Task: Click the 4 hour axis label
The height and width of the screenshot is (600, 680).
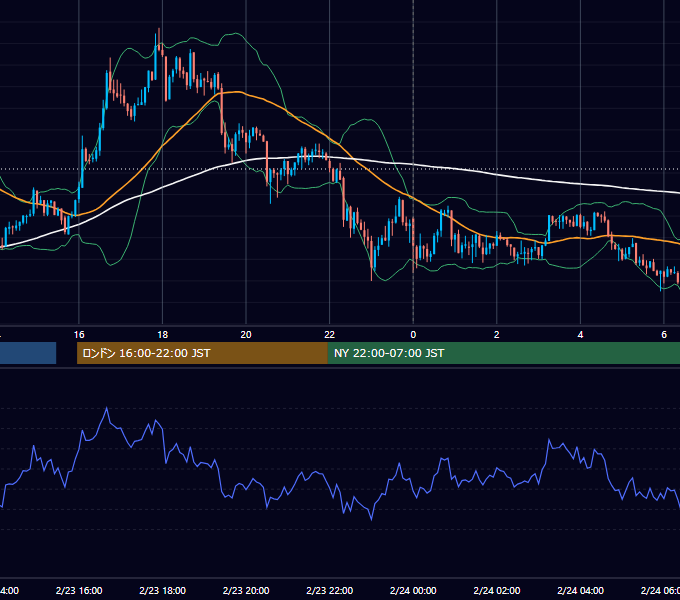Action: click(580, 335)
